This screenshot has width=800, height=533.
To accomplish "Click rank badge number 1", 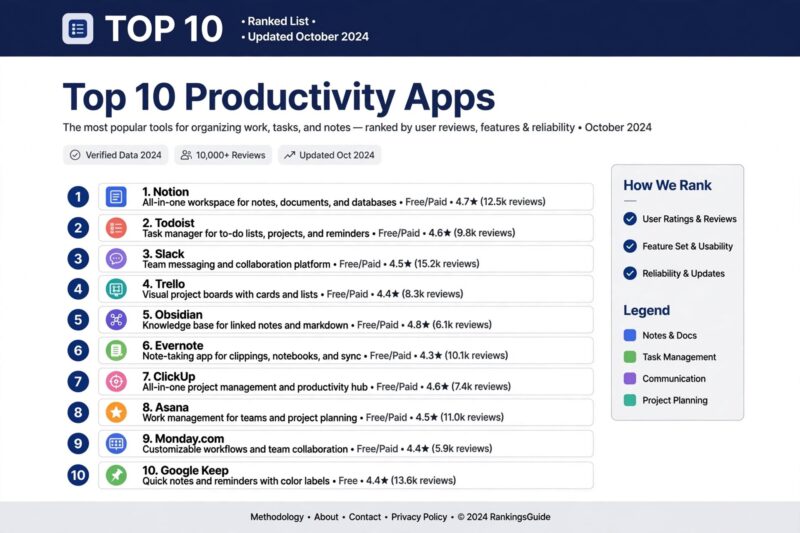I will coord(78,197).
